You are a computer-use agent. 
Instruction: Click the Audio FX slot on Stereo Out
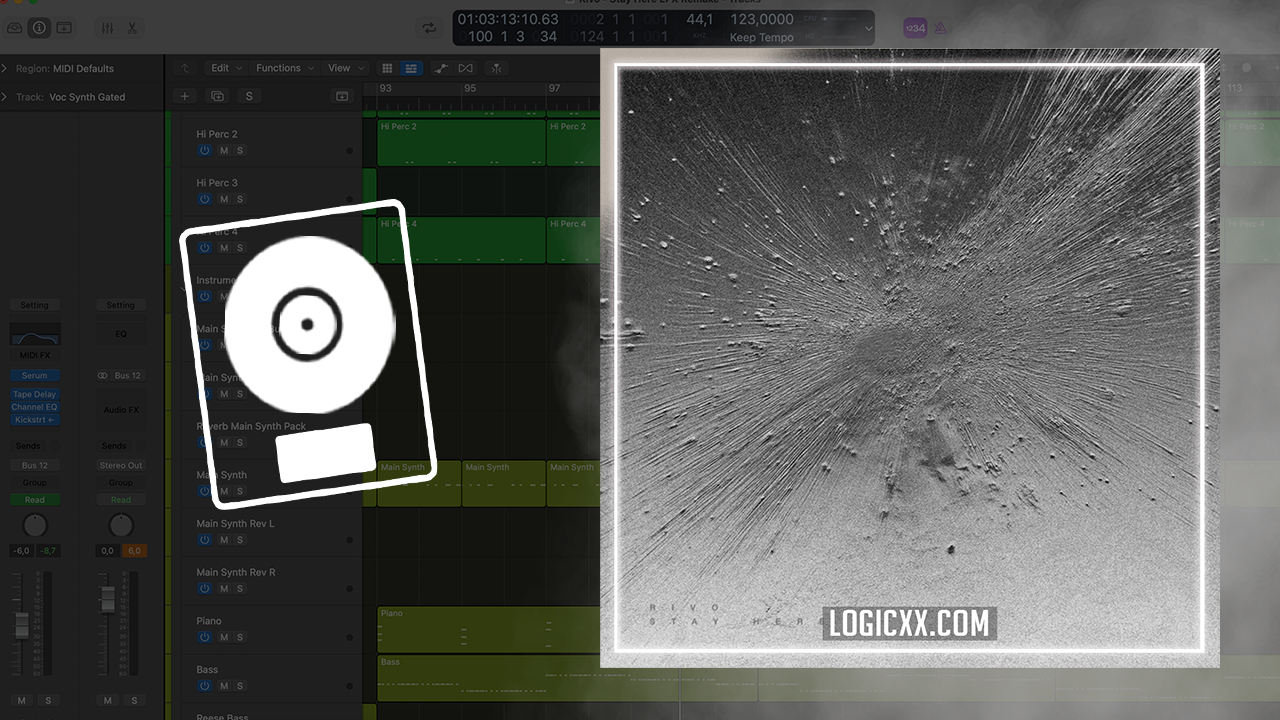coord(121,410)
